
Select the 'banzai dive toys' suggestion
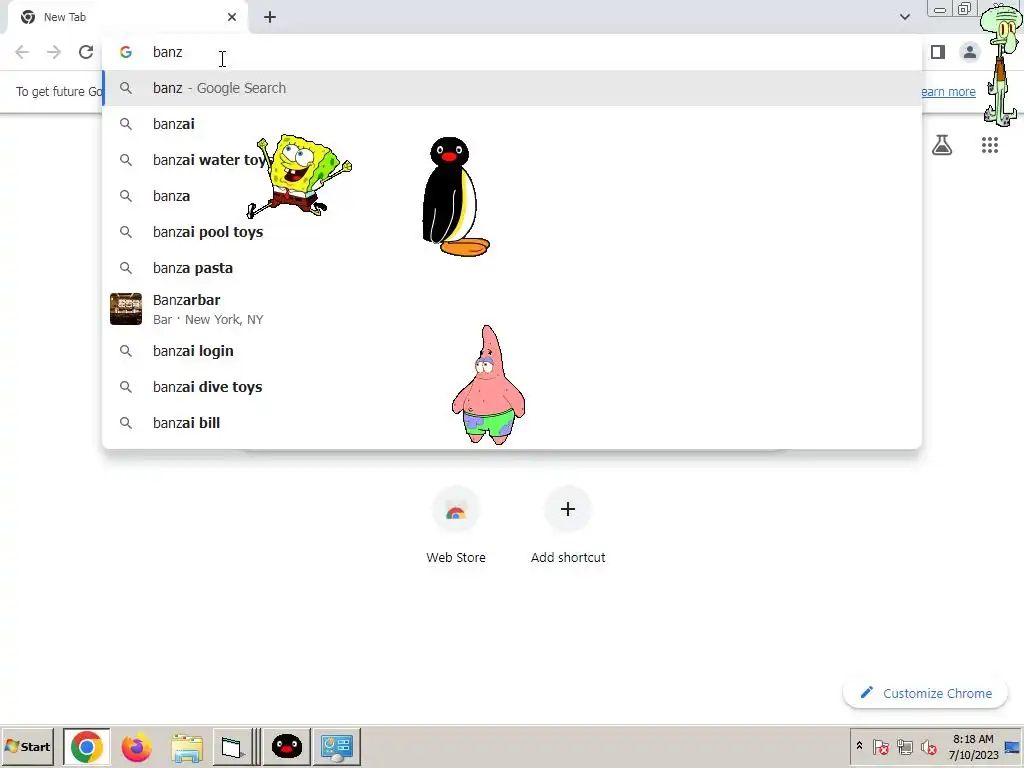click(512, 387)
